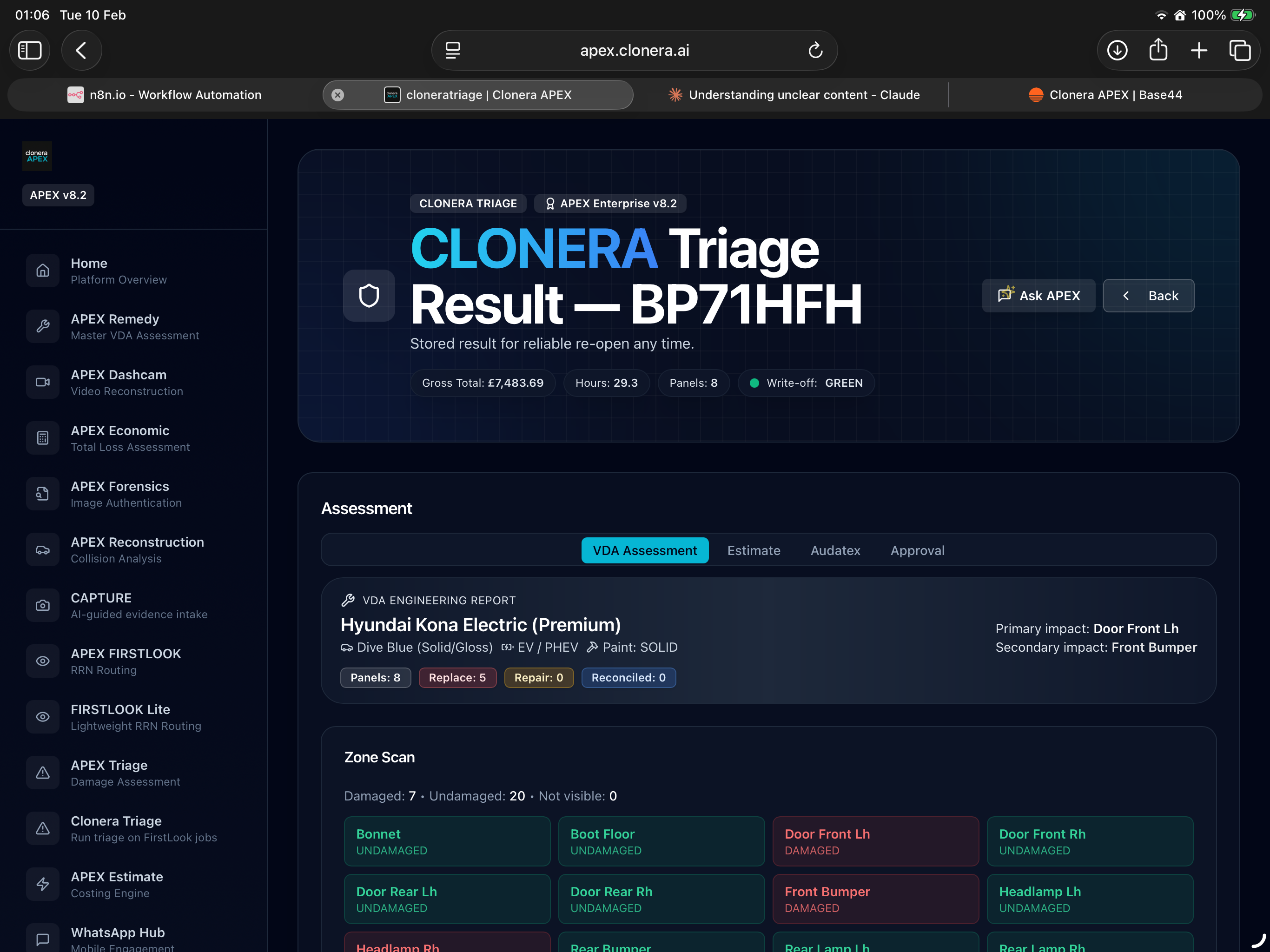Click the APEX FIRSTLOOK eye icon
1270x952 pixels.
[x=42, y=661]
